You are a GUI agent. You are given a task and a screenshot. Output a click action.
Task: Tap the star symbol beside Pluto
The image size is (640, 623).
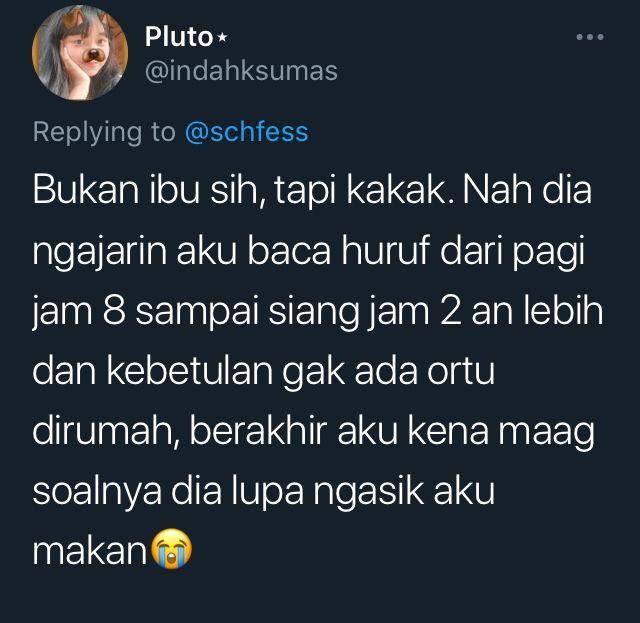[222, 38]
